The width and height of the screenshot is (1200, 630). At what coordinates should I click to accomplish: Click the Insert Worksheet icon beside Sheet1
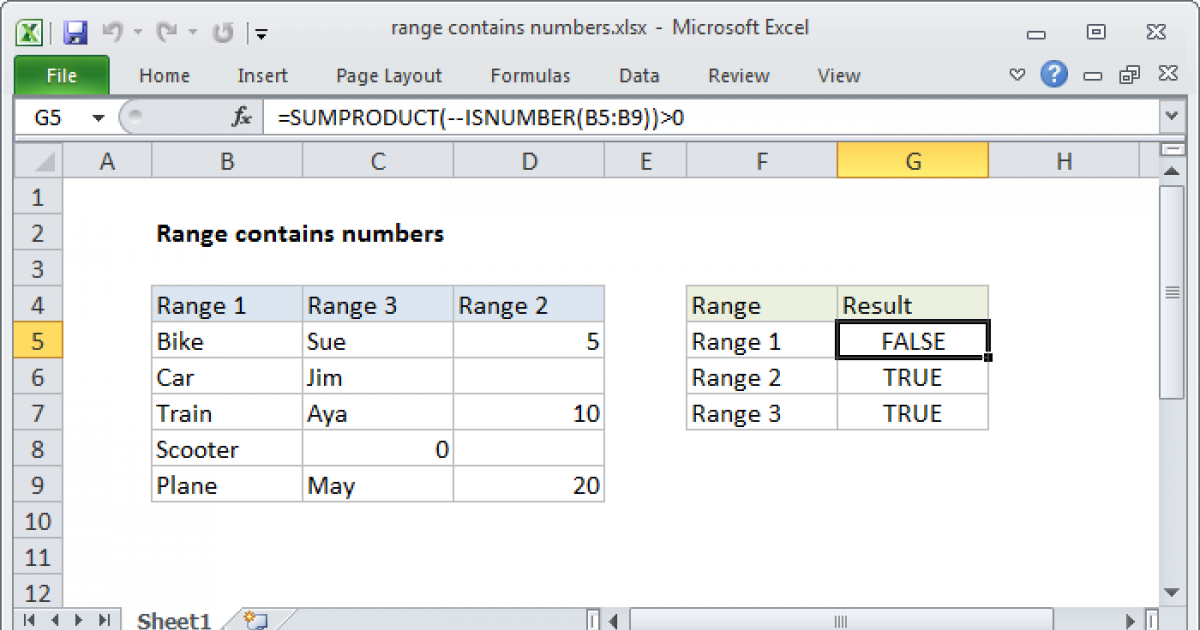coord(255,620)
